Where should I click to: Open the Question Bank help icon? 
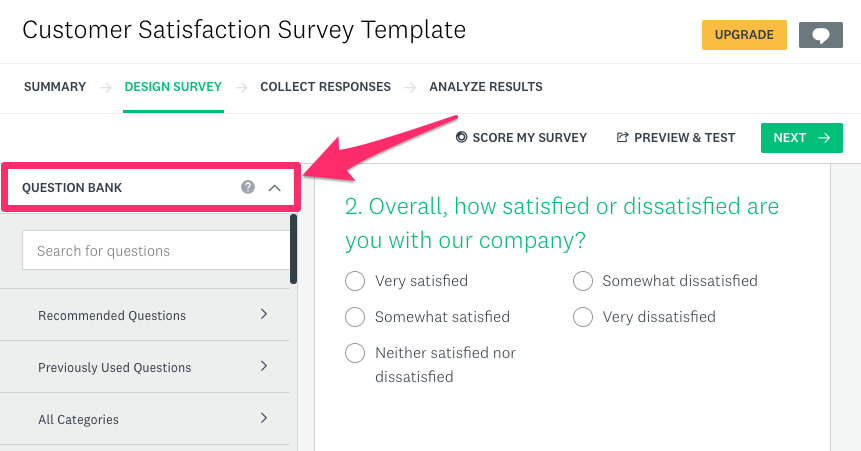pos(248,187)
